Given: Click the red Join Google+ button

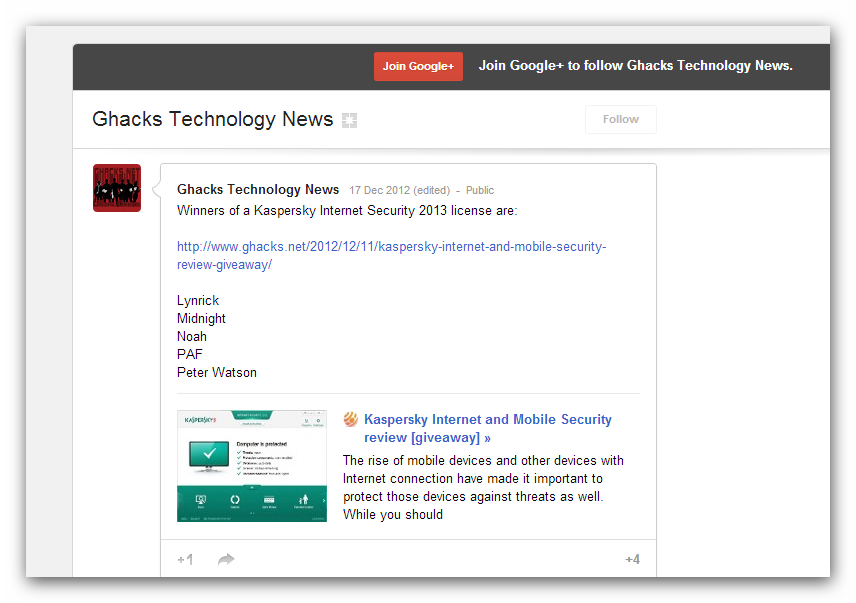Looking at the screenshot, I should click(x=418, y=67).
